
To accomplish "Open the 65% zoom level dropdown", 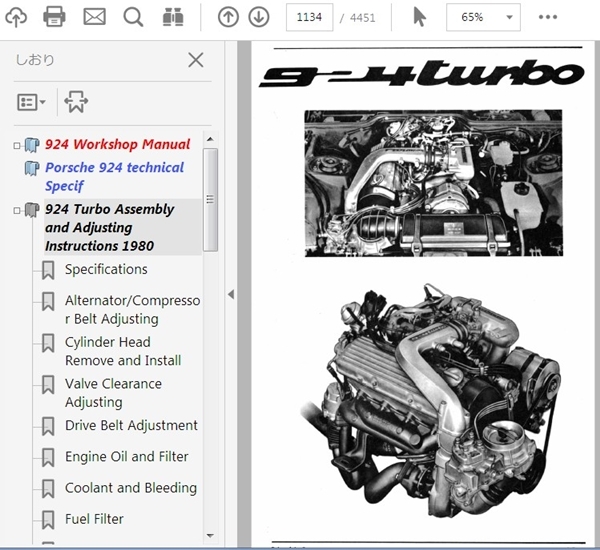I will (x=483, y=17).
